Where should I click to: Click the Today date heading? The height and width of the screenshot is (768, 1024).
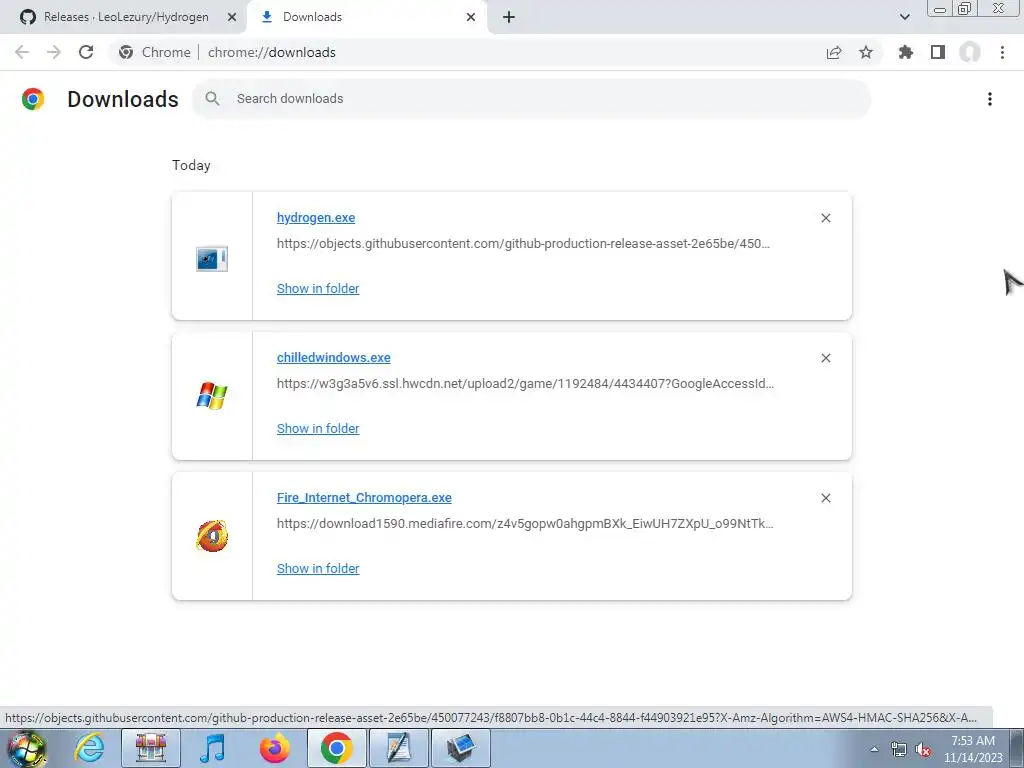point(191,165)
